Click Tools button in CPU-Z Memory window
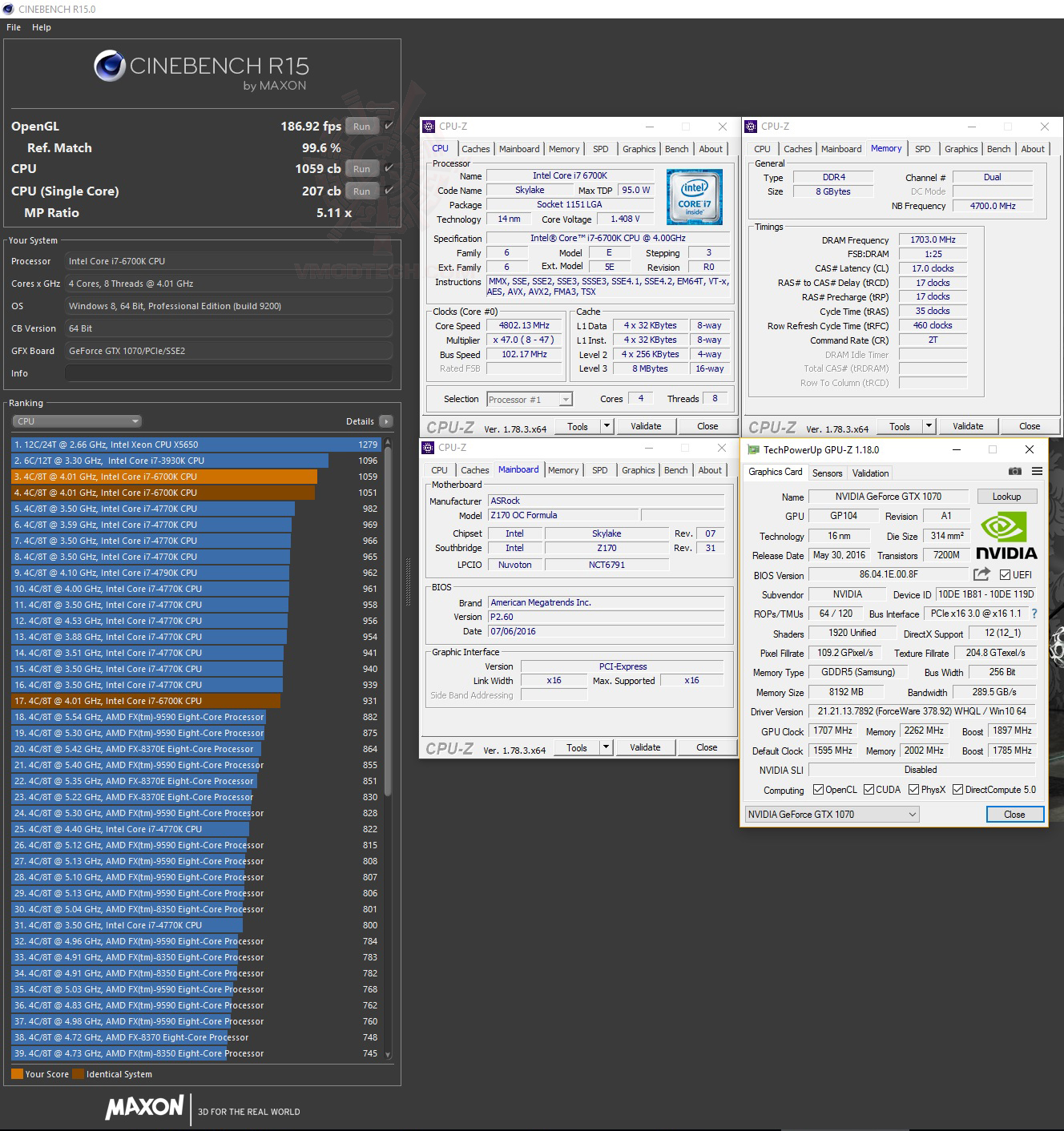The height and width of the screenshot is (1131, 1064). click(x=900, y=426)
